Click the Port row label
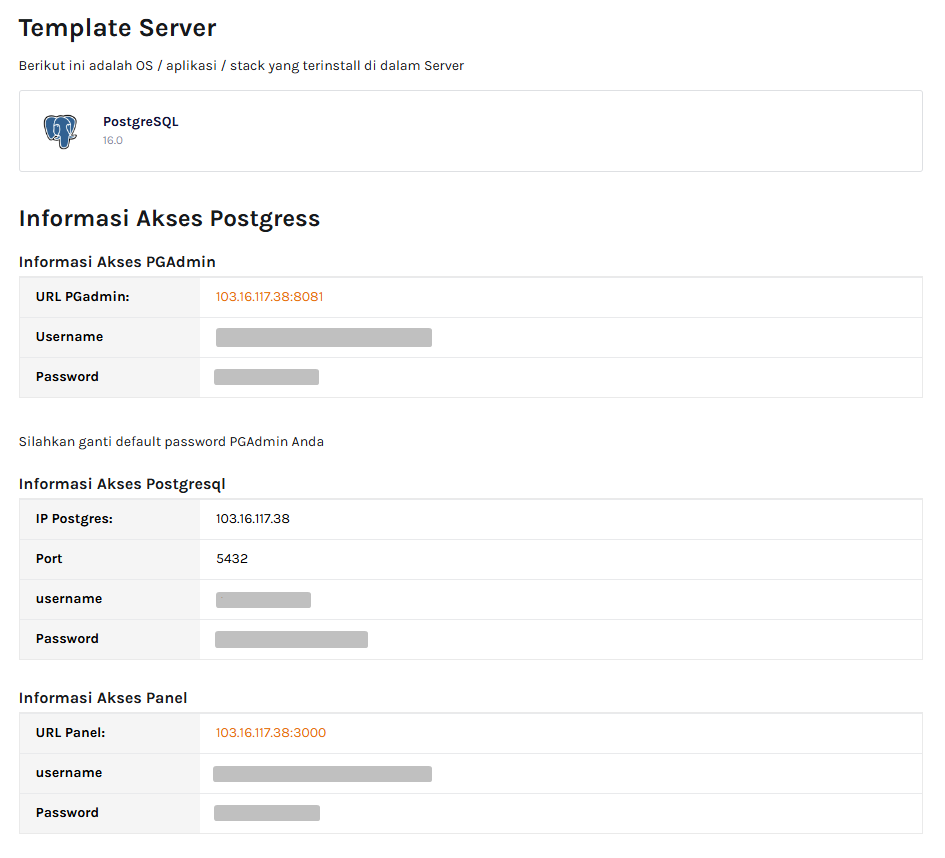 point(49,559)
